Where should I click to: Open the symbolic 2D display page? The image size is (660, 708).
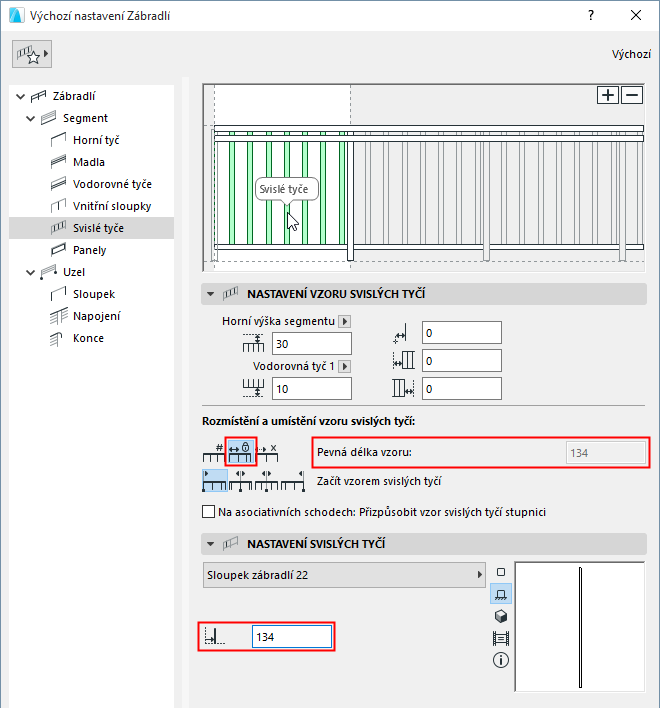point(501,594)
